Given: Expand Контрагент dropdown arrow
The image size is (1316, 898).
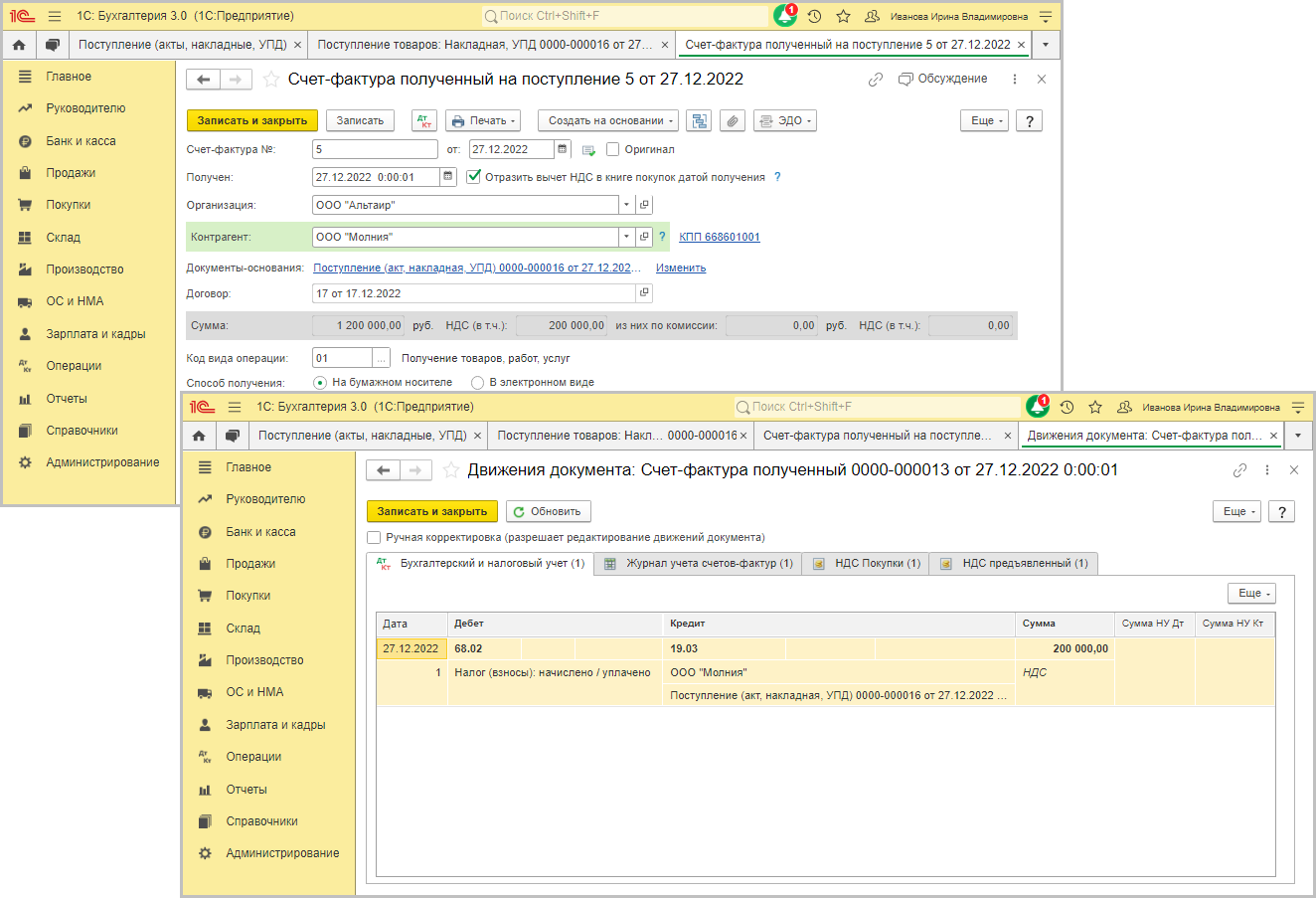Looking at the screenshot, I should tap(626, 237).
